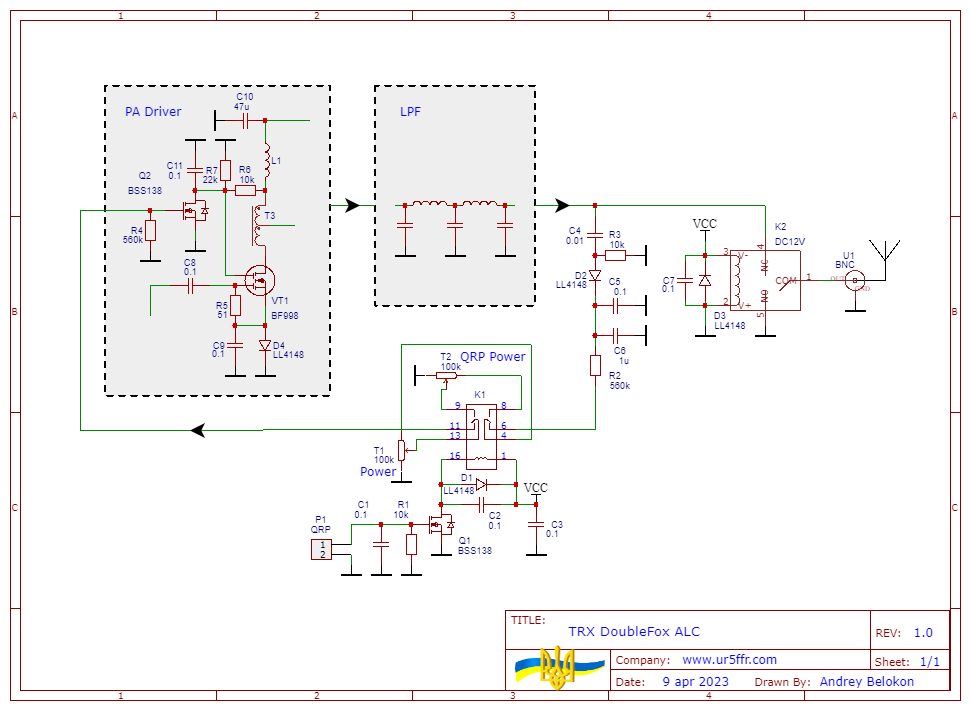
Task: Select the LPF block label
Action: [x=410, y=112]
